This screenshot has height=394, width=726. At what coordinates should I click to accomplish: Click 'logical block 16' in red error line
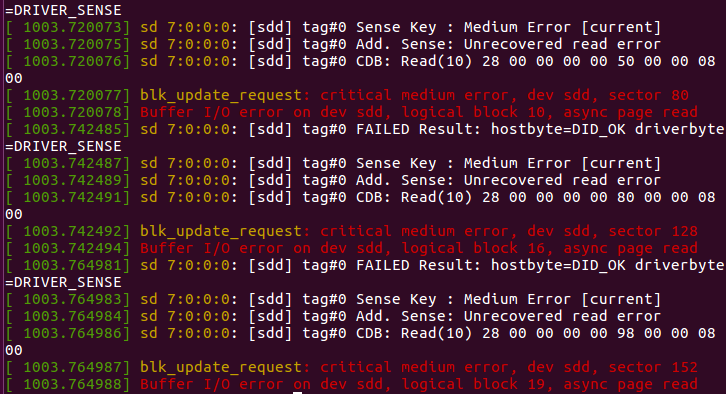coord(473,249)
